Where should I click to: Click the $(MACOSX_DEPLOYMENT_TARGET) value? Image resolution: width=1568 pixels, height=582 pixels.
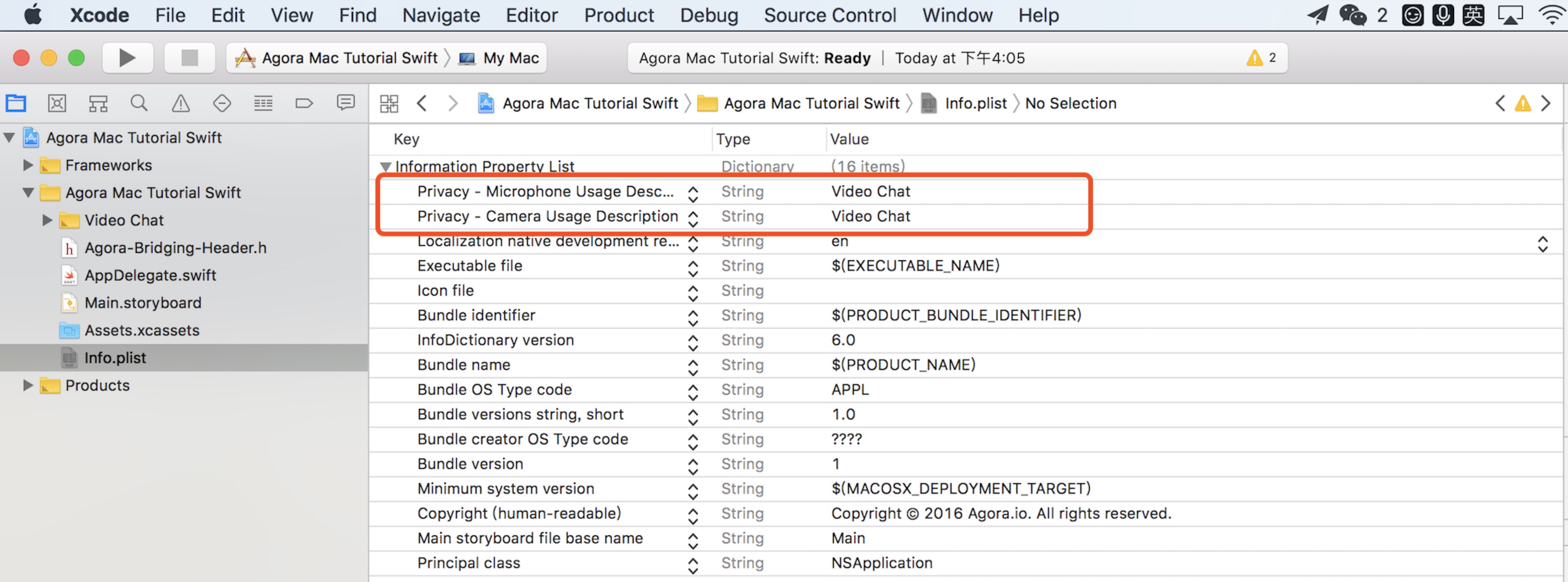tap(961, 489)
